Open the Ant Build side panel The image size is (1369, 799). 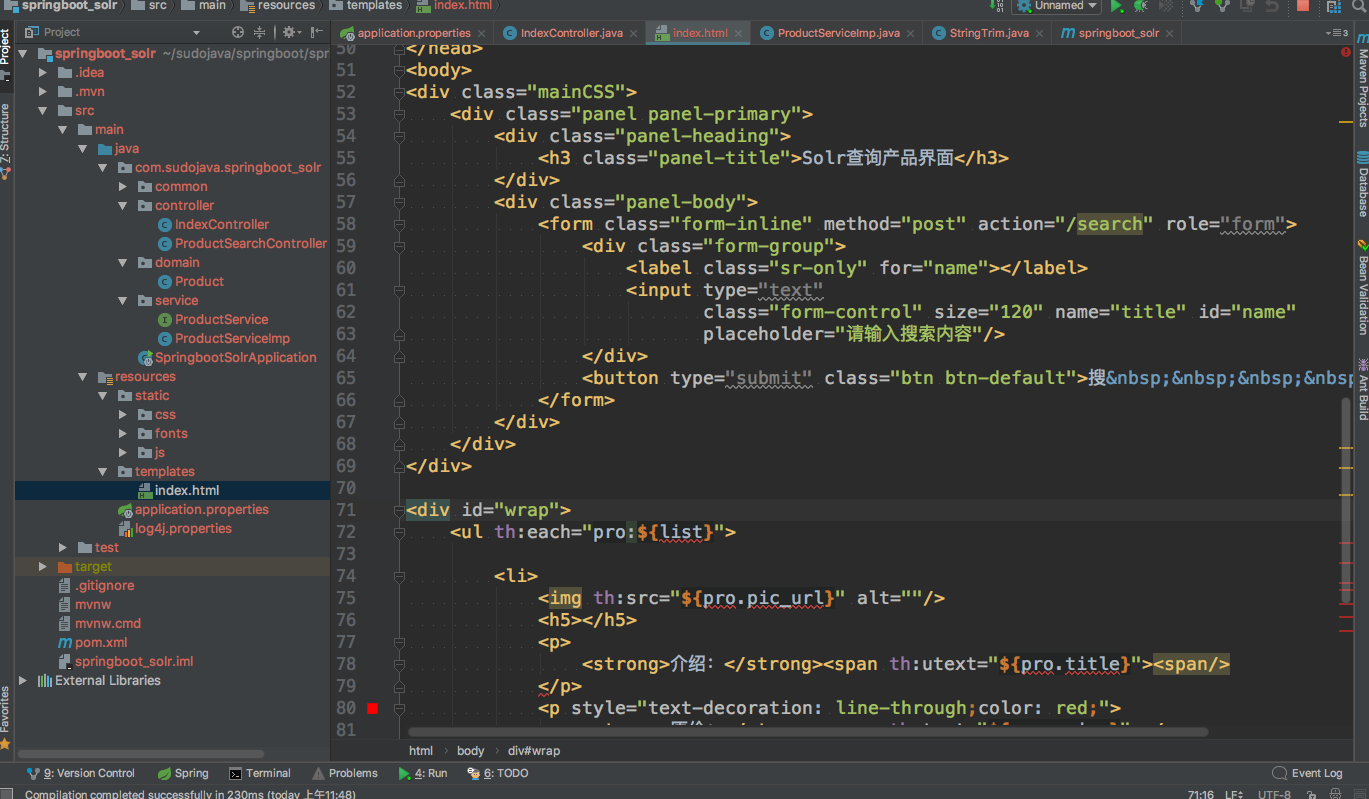(1362, 389)
